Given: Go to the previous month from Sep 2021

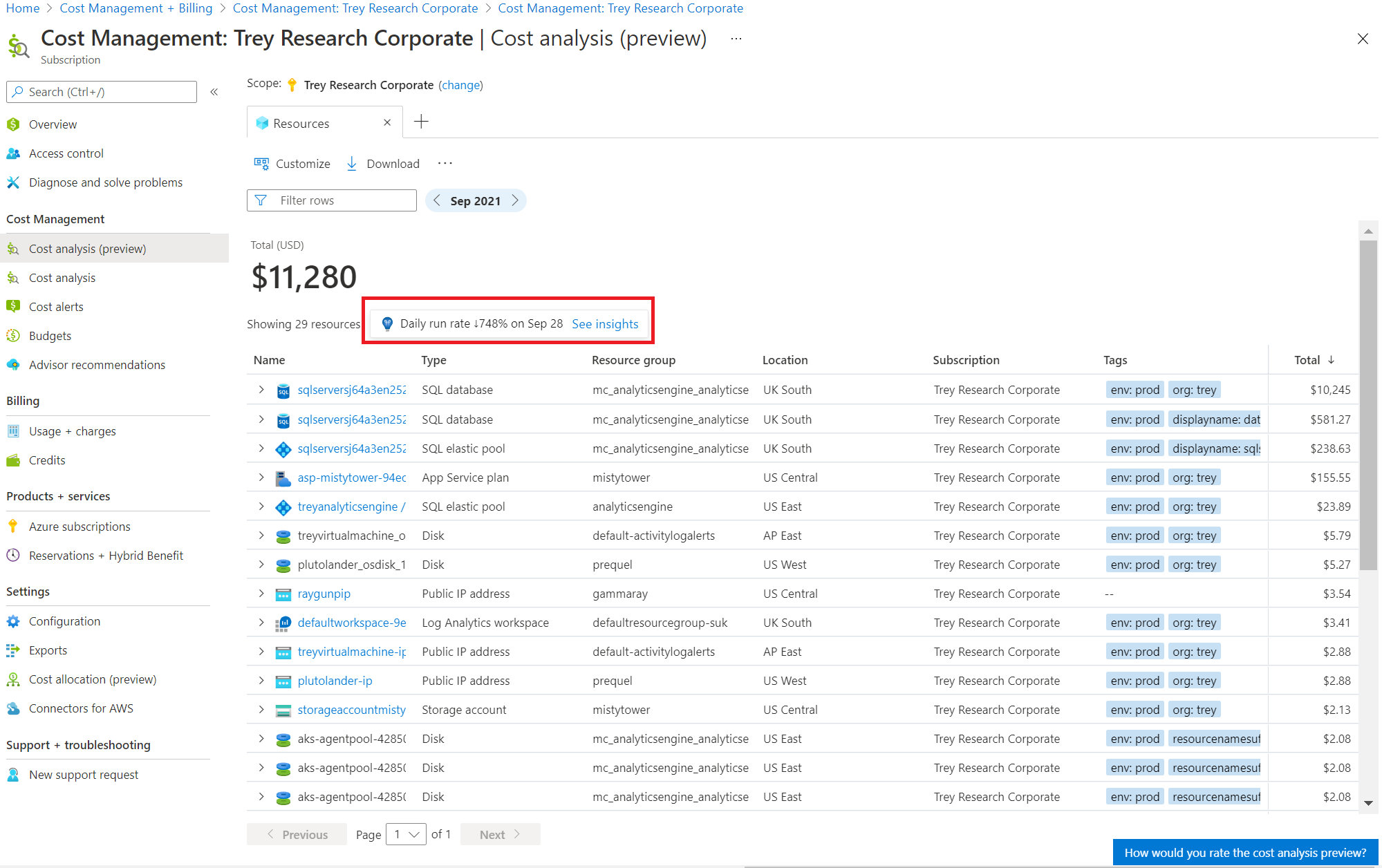Looking at the screenshot, I should (x=437, y=200).
